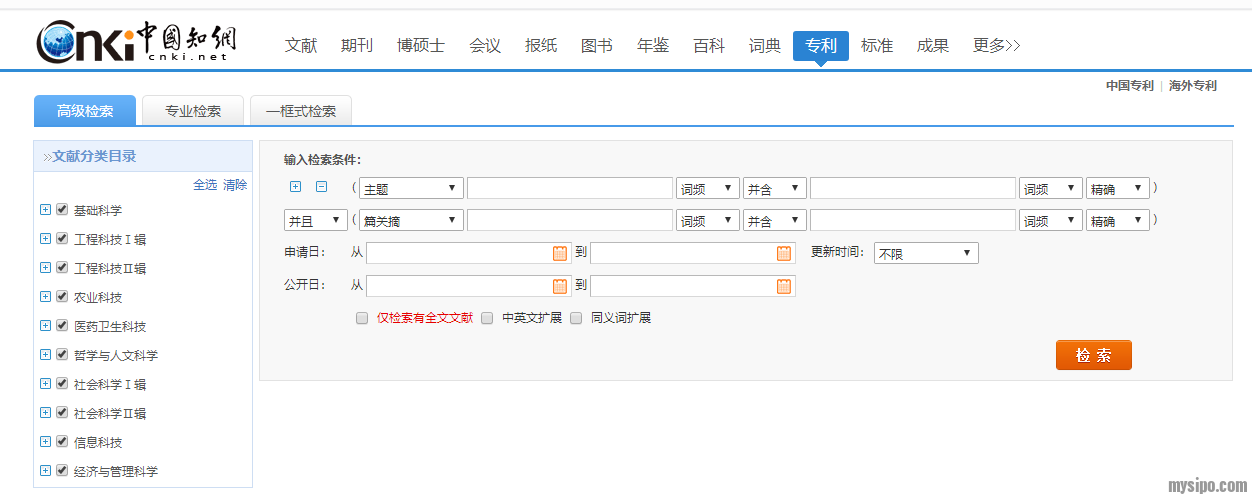This screenshot has width=1252, height=499.
Task: Click the minus icon to remove a search row
Action: click(x=321, y=187)
